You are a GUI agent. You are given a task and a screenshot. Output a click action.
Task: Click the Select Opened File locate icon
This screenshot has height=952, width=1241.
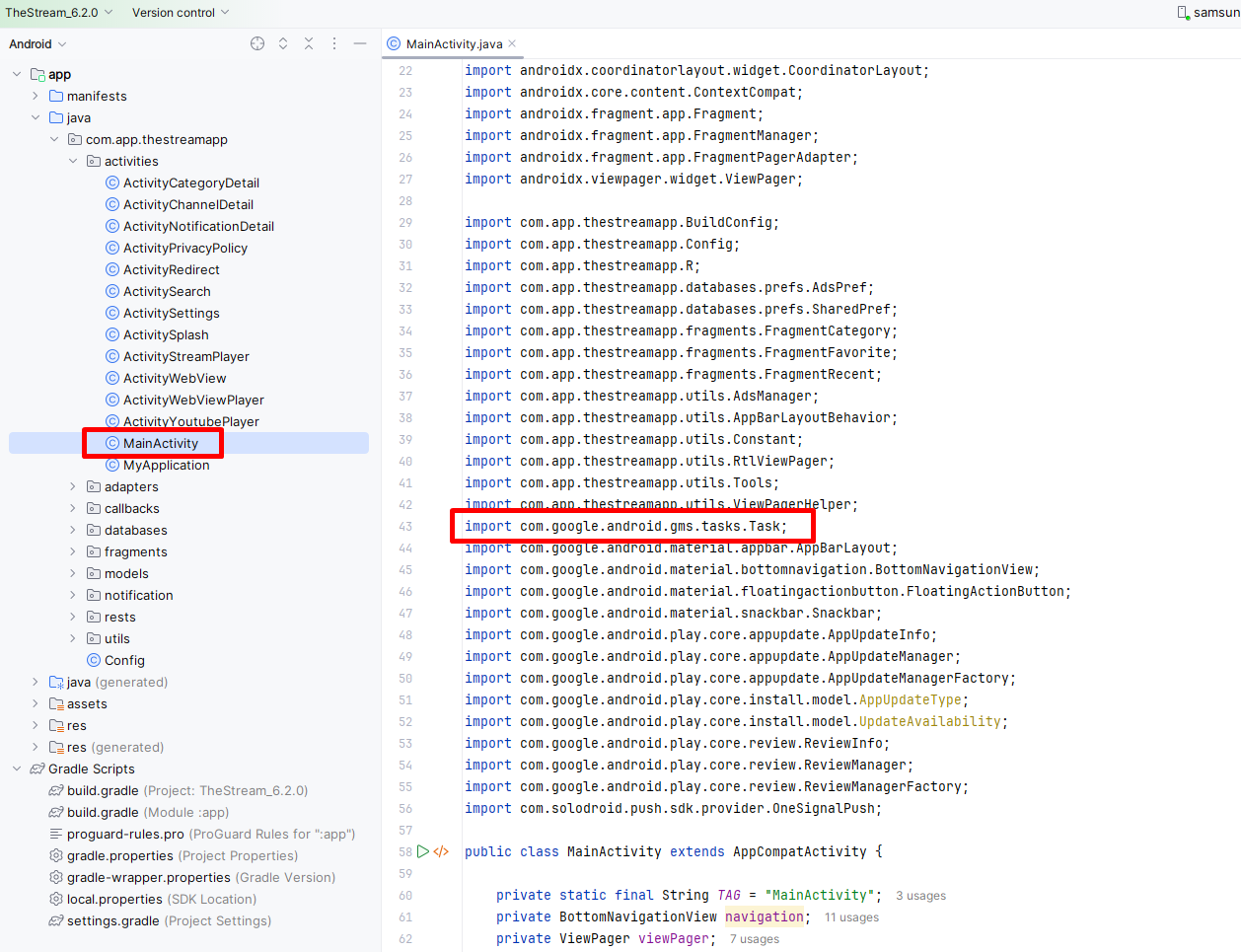tap(257, 43)
